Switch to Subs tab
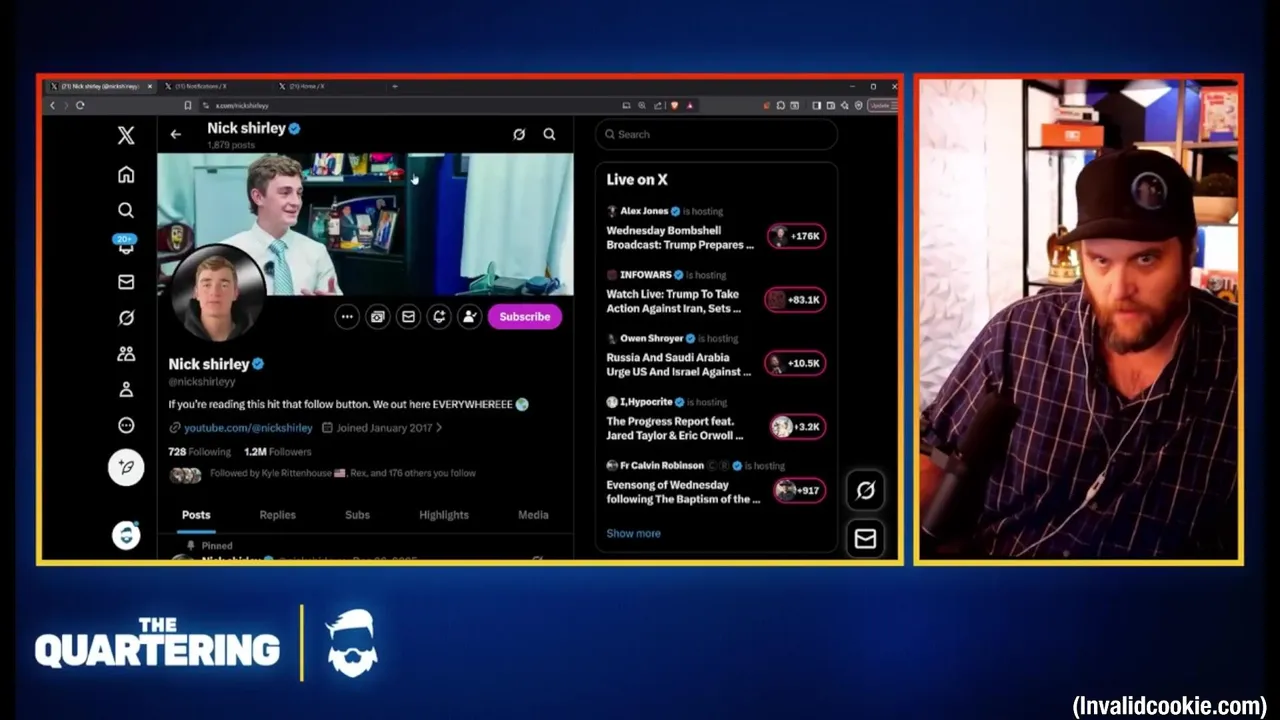 point(357,515)
